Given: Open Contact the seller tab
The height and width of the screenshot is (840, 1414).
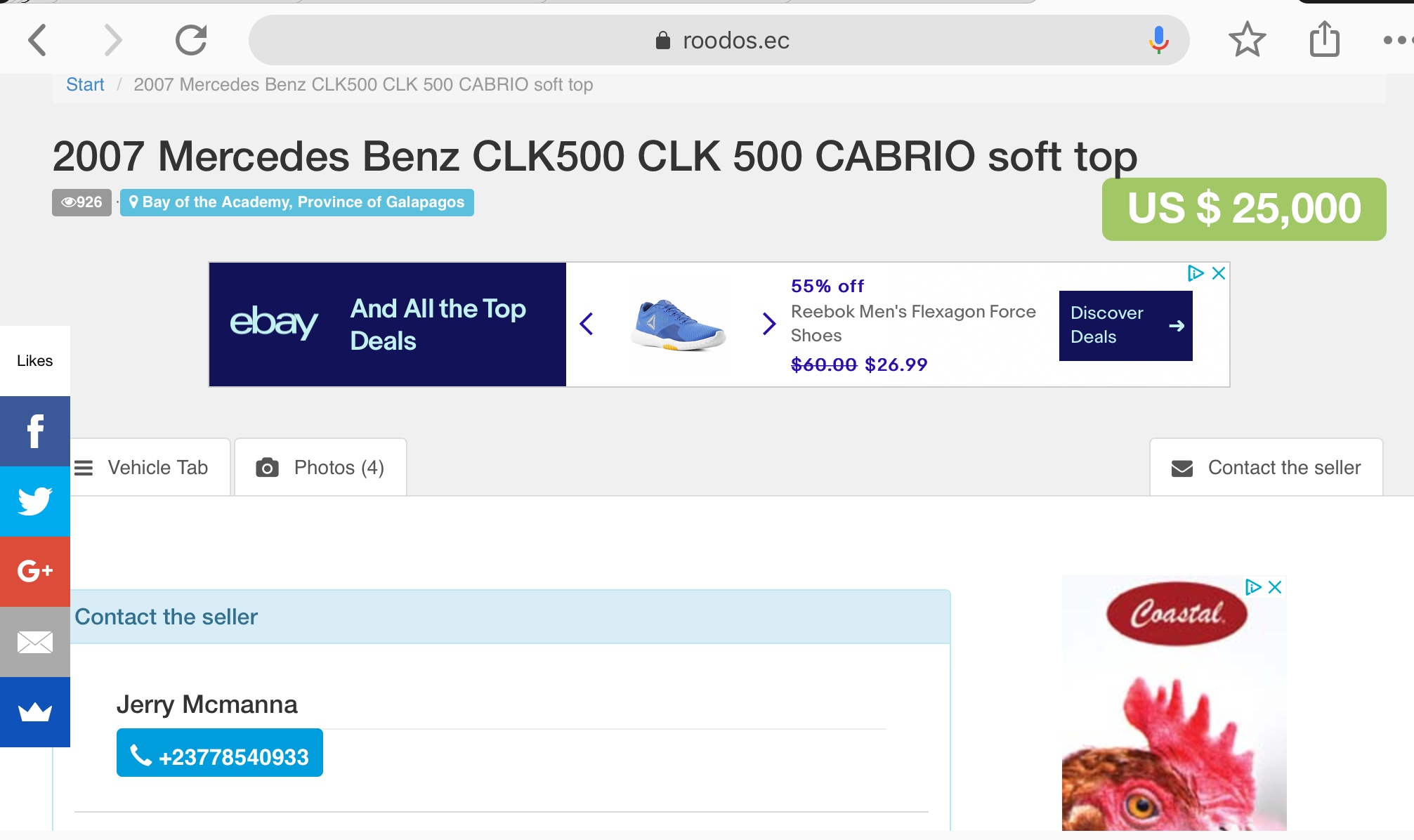Looking at the screenshot, I should [x=1266, y=468].
